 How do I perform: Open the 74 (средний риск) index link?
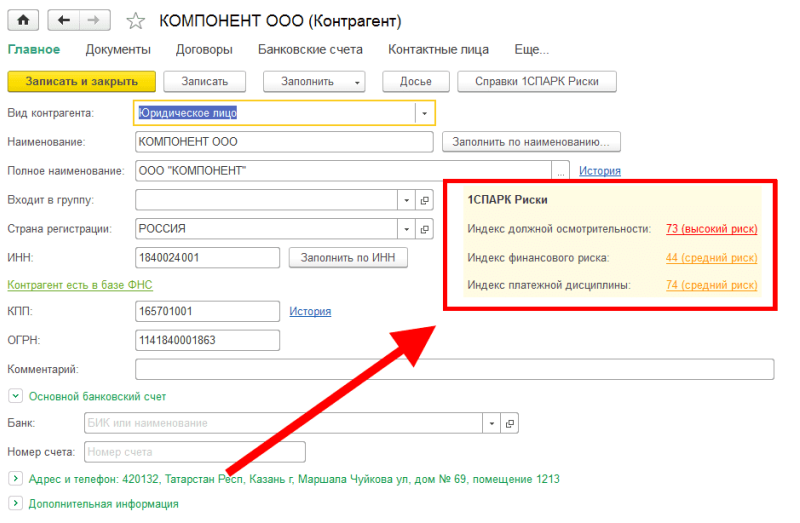coord(711,285)
